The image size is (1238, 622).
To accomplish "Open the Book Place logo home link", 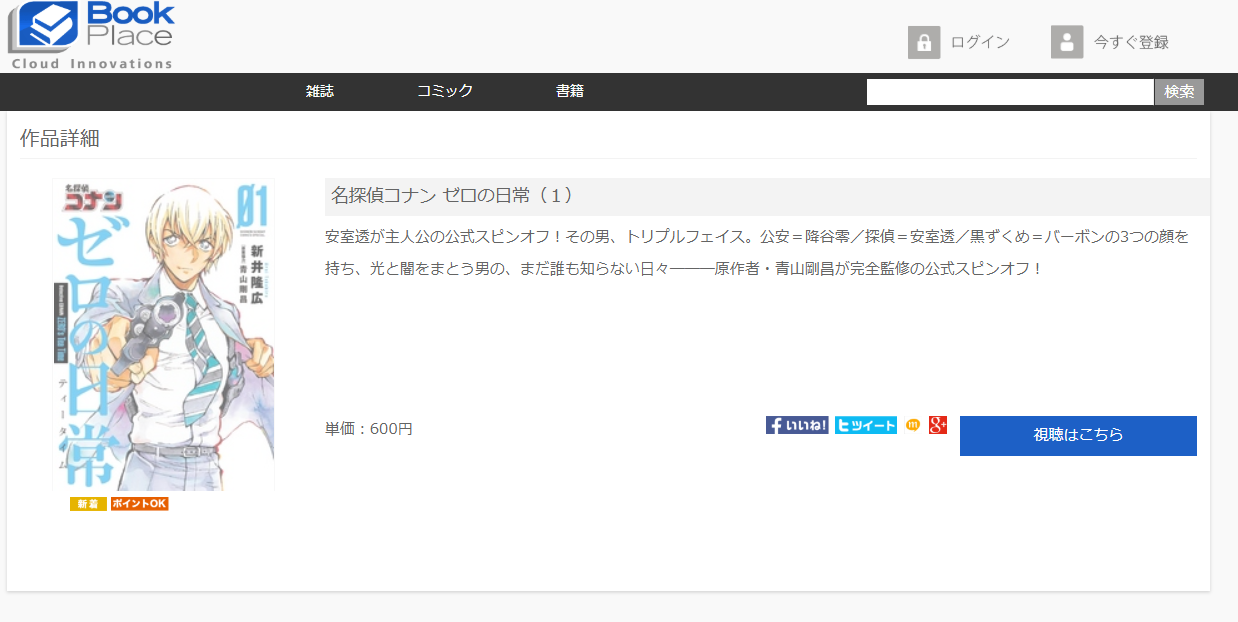I will coord(91,36).
